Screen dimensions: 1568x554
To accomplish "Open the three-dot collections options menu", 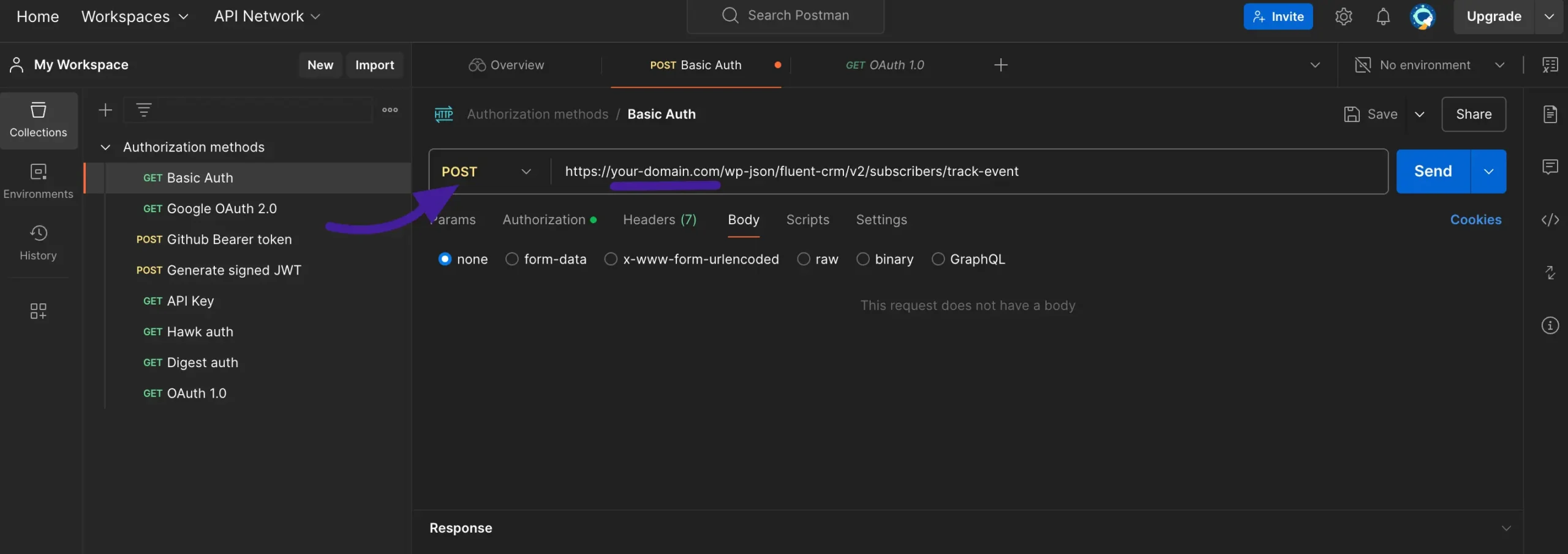I will (x=390, y=110).
